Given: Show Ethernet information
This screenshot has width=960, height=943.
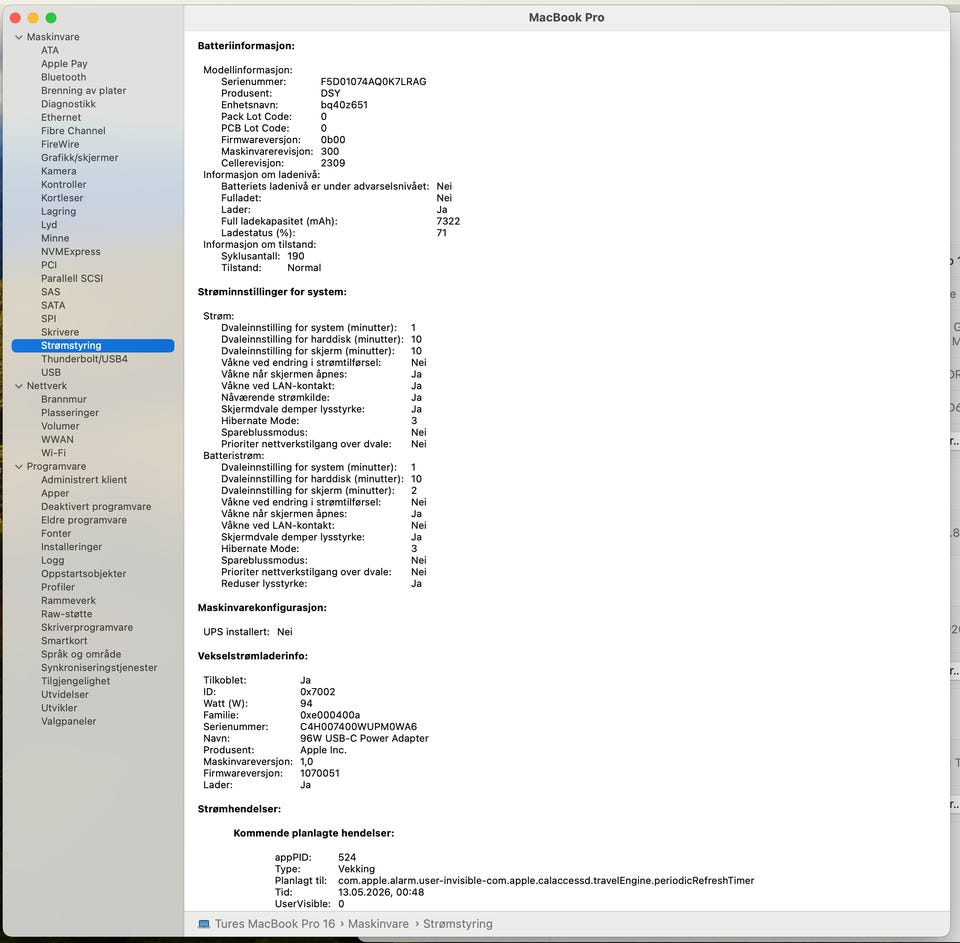Looking at the screenshot, I should click(61, 118).
